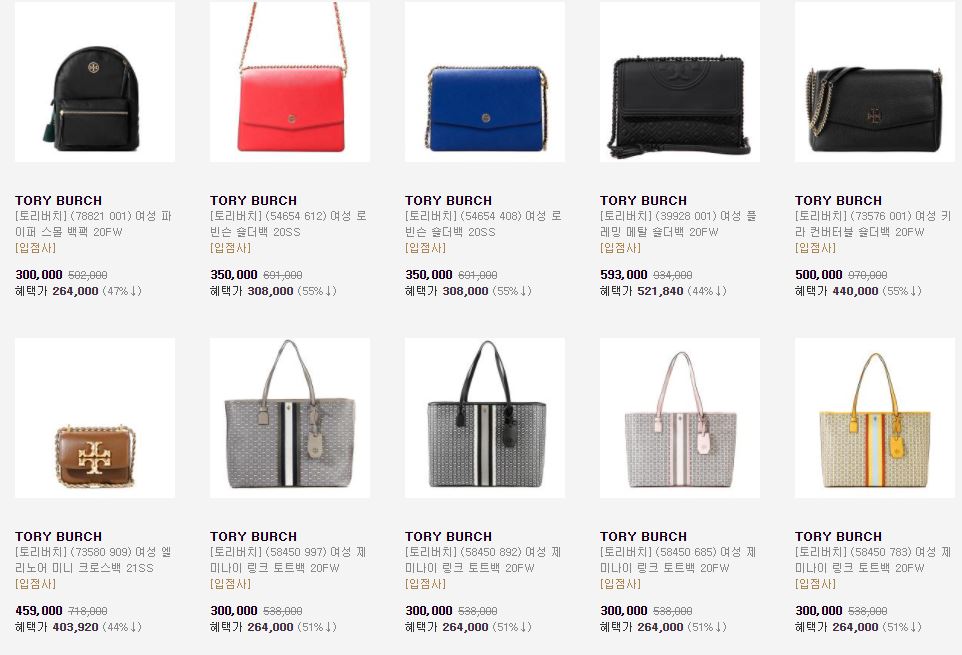Open the black Kira convertible bag image
The height and width of the screenshot is (655, 962).
click(875, 82)
